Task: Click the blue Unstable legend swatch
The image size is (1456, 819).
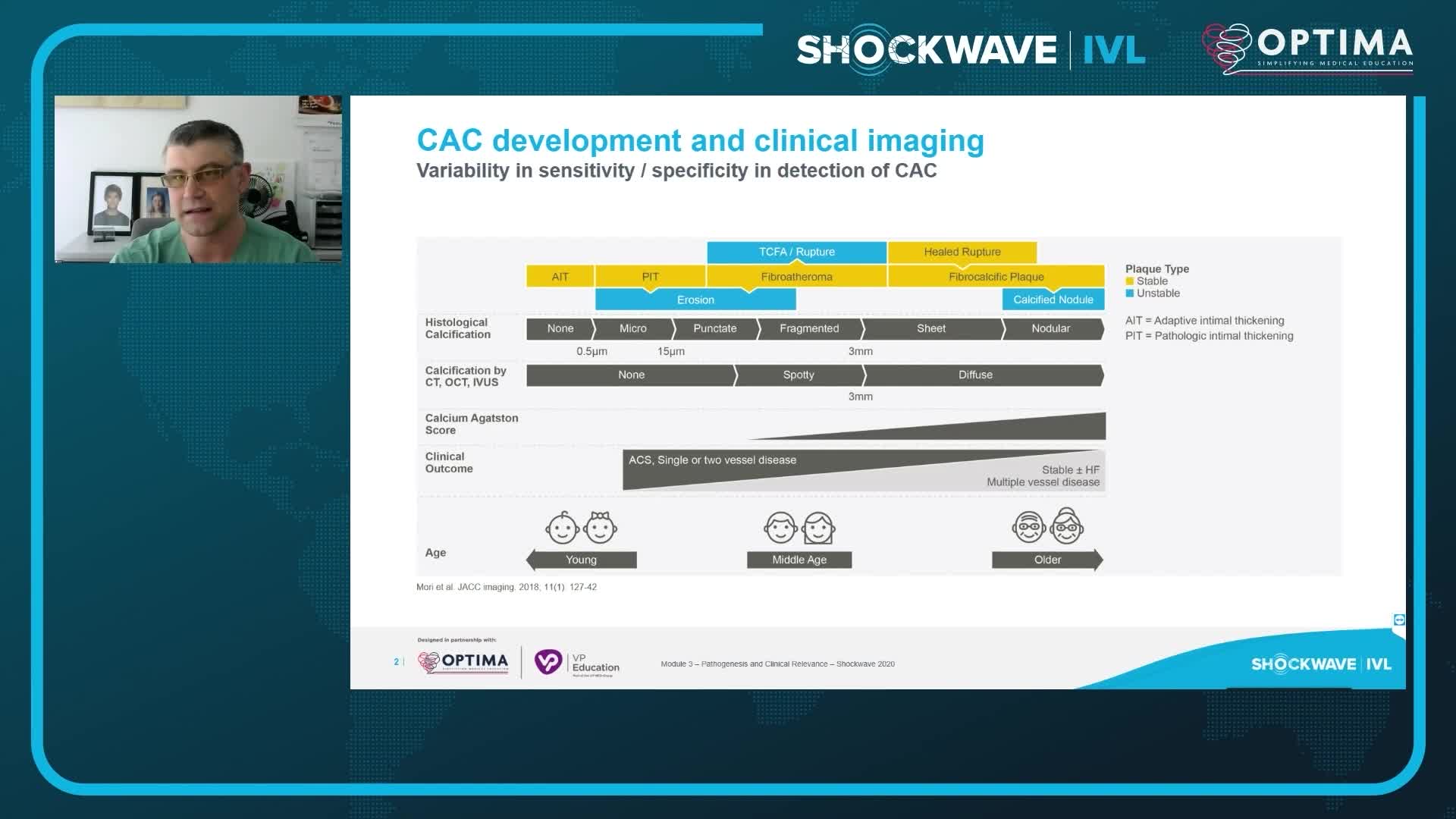Action: [1129, 293]
